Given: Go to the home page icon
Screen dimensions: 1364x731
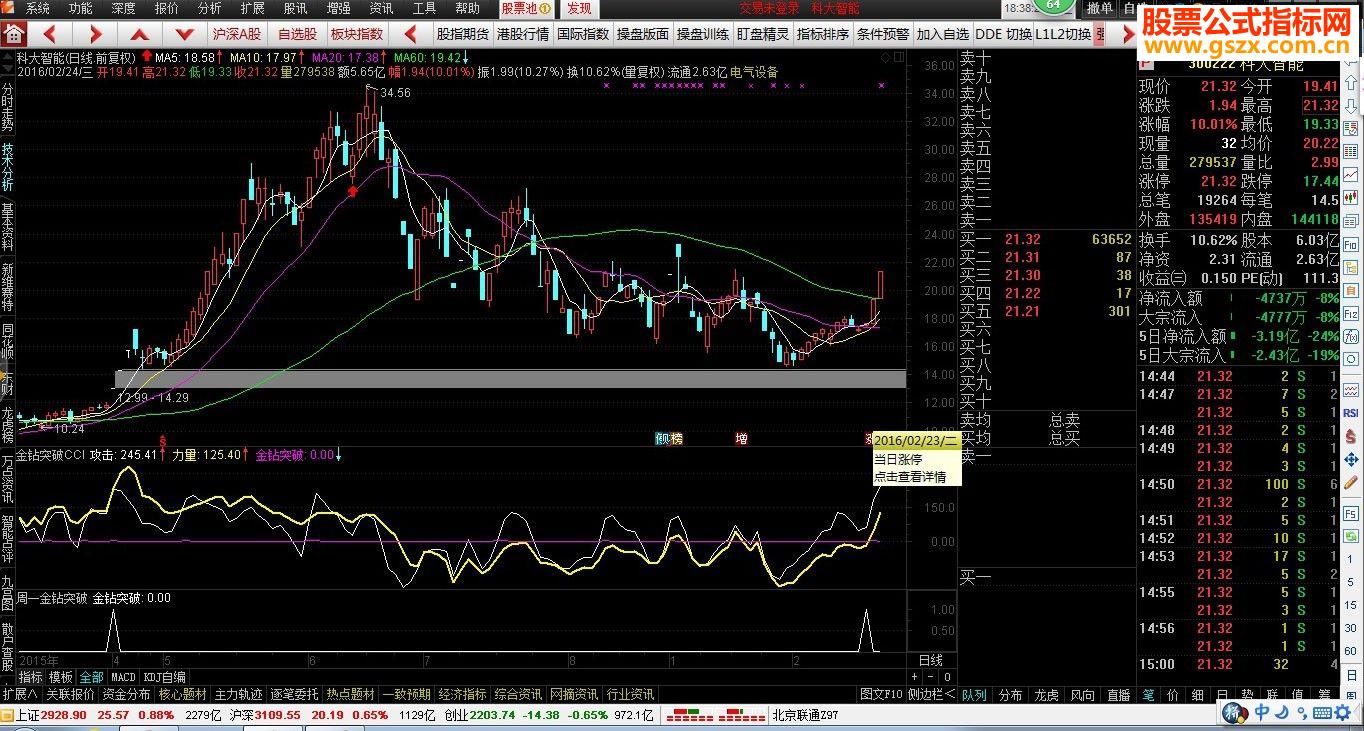Looking at the screenshot, I should point(14,33).
